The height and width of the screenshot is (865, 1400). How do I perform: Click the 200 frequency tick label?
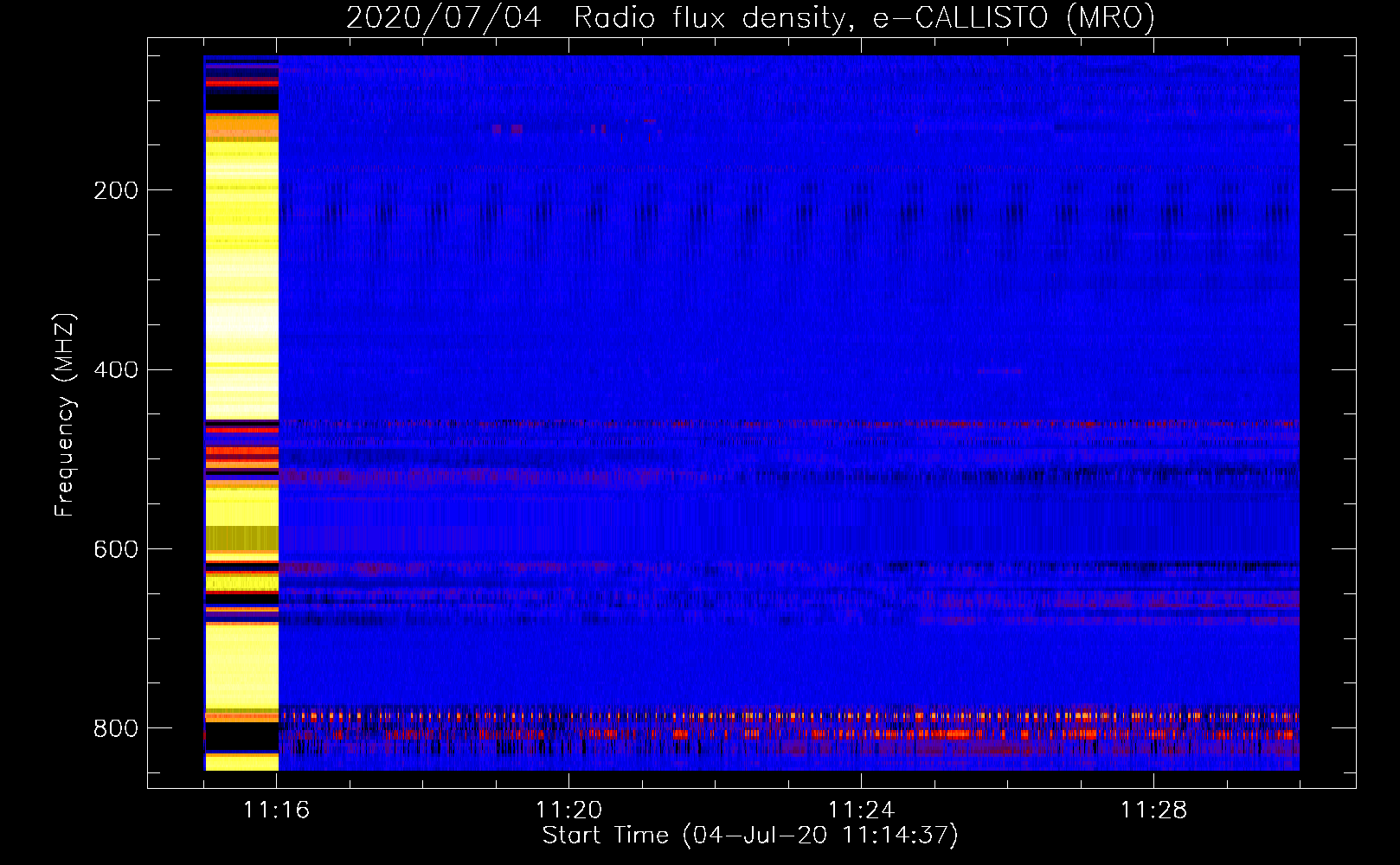click(116, 190)
